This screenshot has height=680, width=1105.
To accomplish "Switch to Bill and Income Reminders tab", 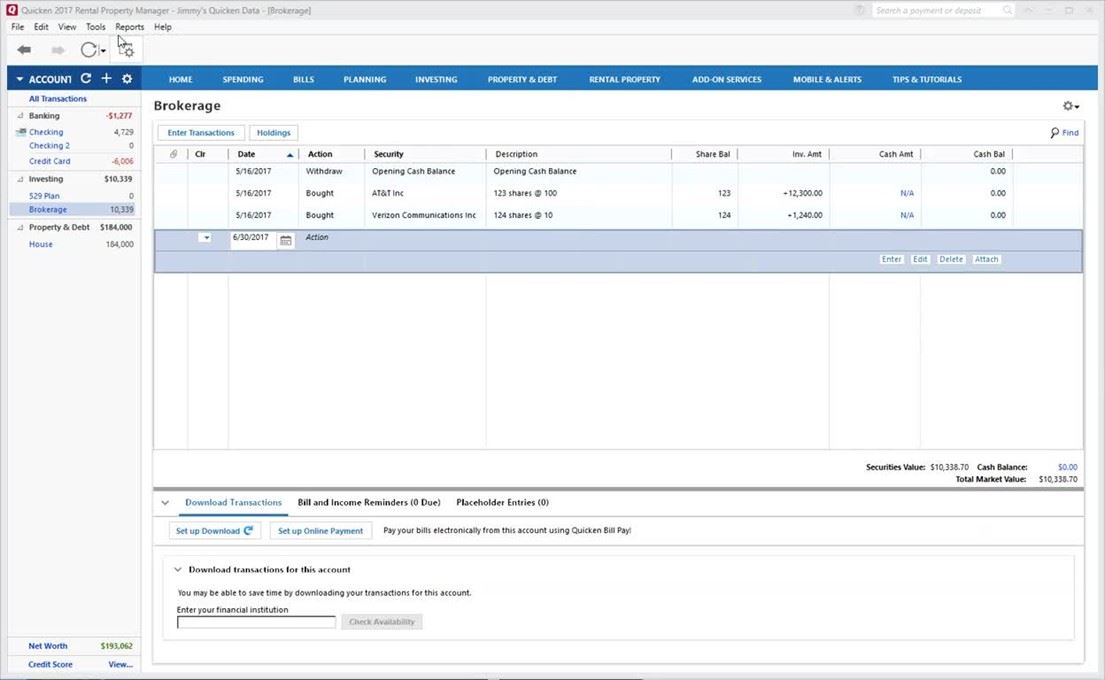I will (368, 503).
